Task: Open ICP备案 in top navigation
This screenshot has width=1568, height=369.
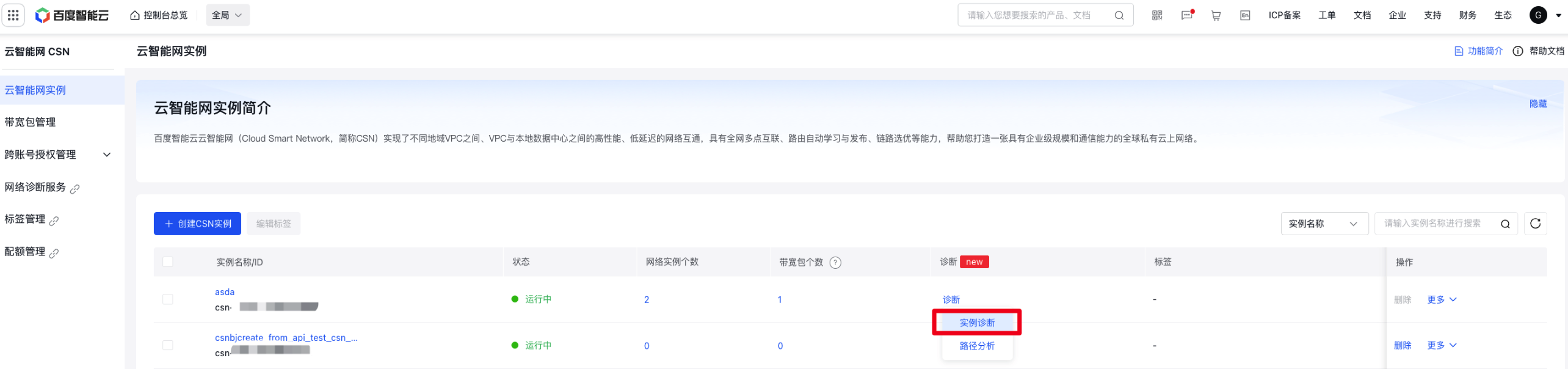Action: click(1284, 15)
